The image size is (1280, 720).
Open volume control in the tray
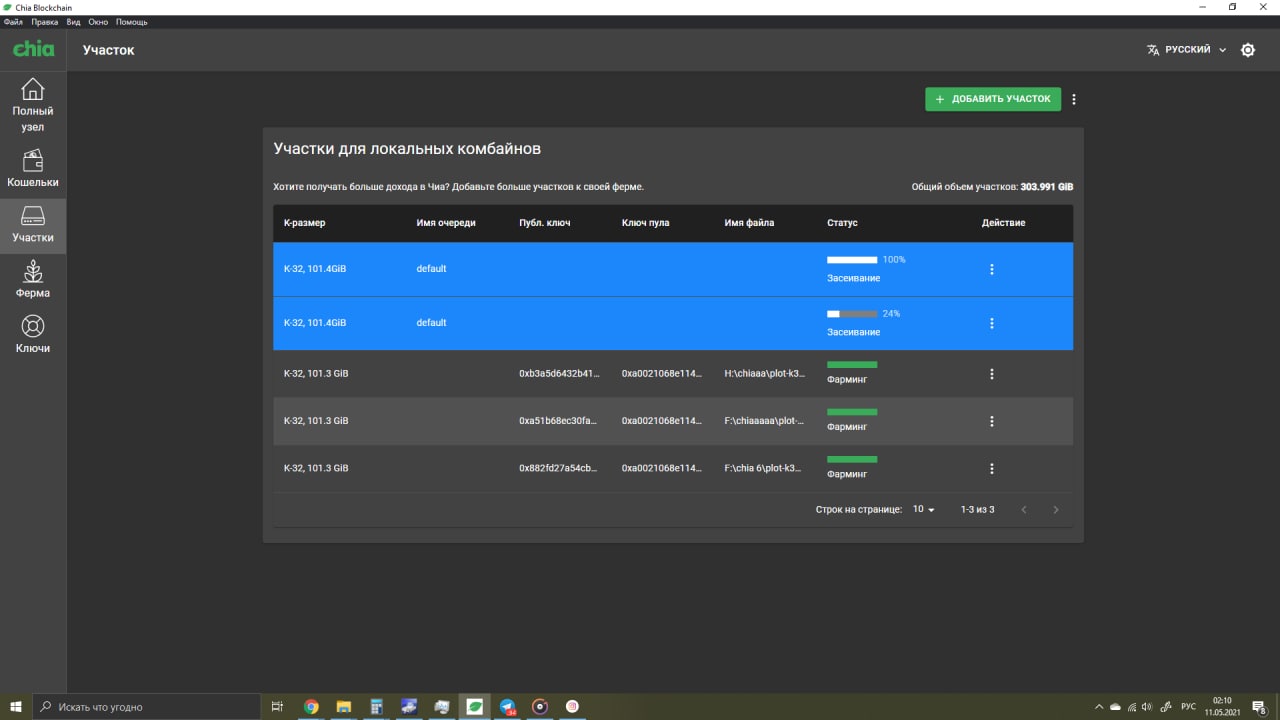pos(1146,707)
